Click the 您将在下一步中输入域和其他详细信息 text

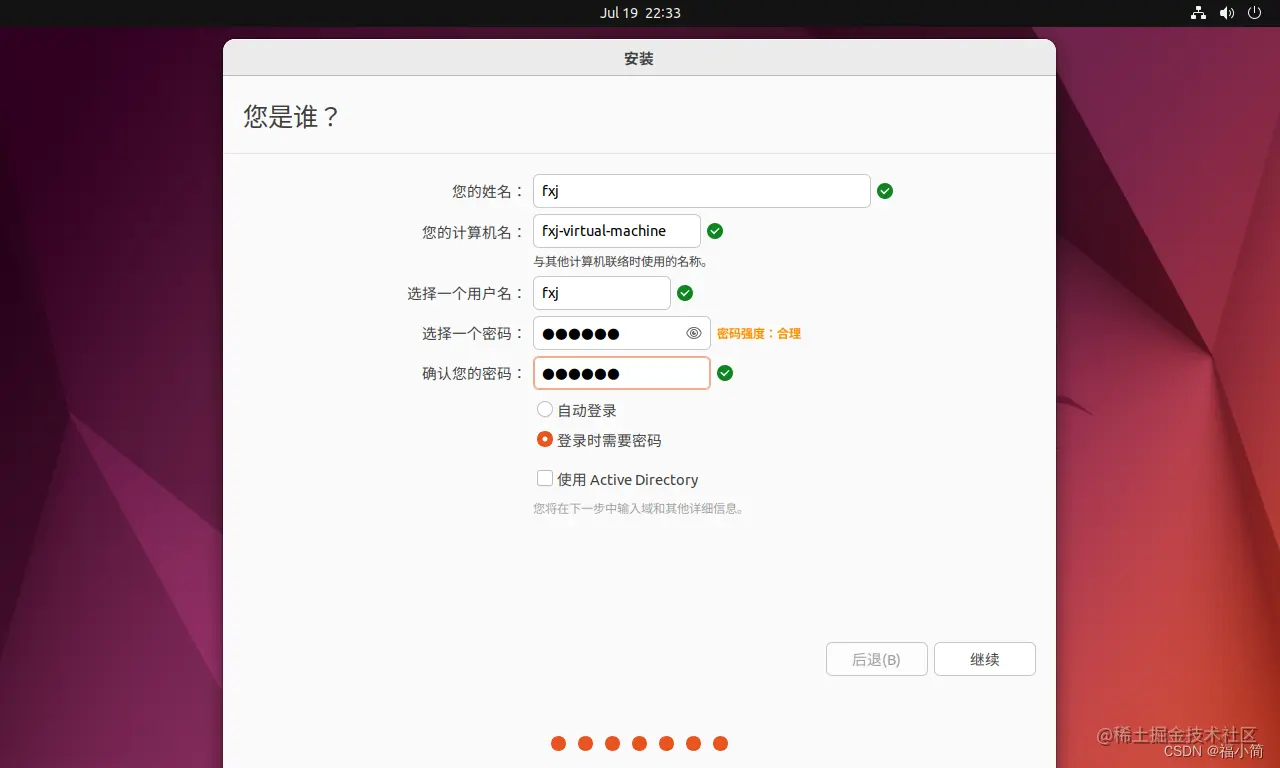[x=639, y=508]
